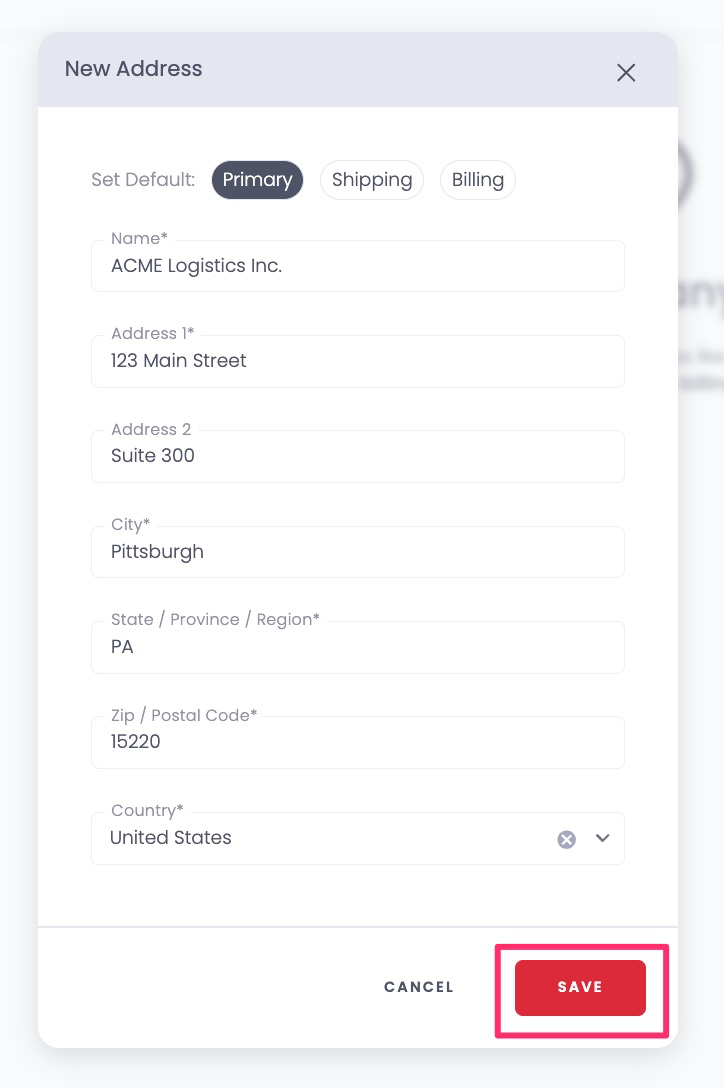Clear the selected United States country value
Viewport: 724px width, 1088px height.
point(566,840)
